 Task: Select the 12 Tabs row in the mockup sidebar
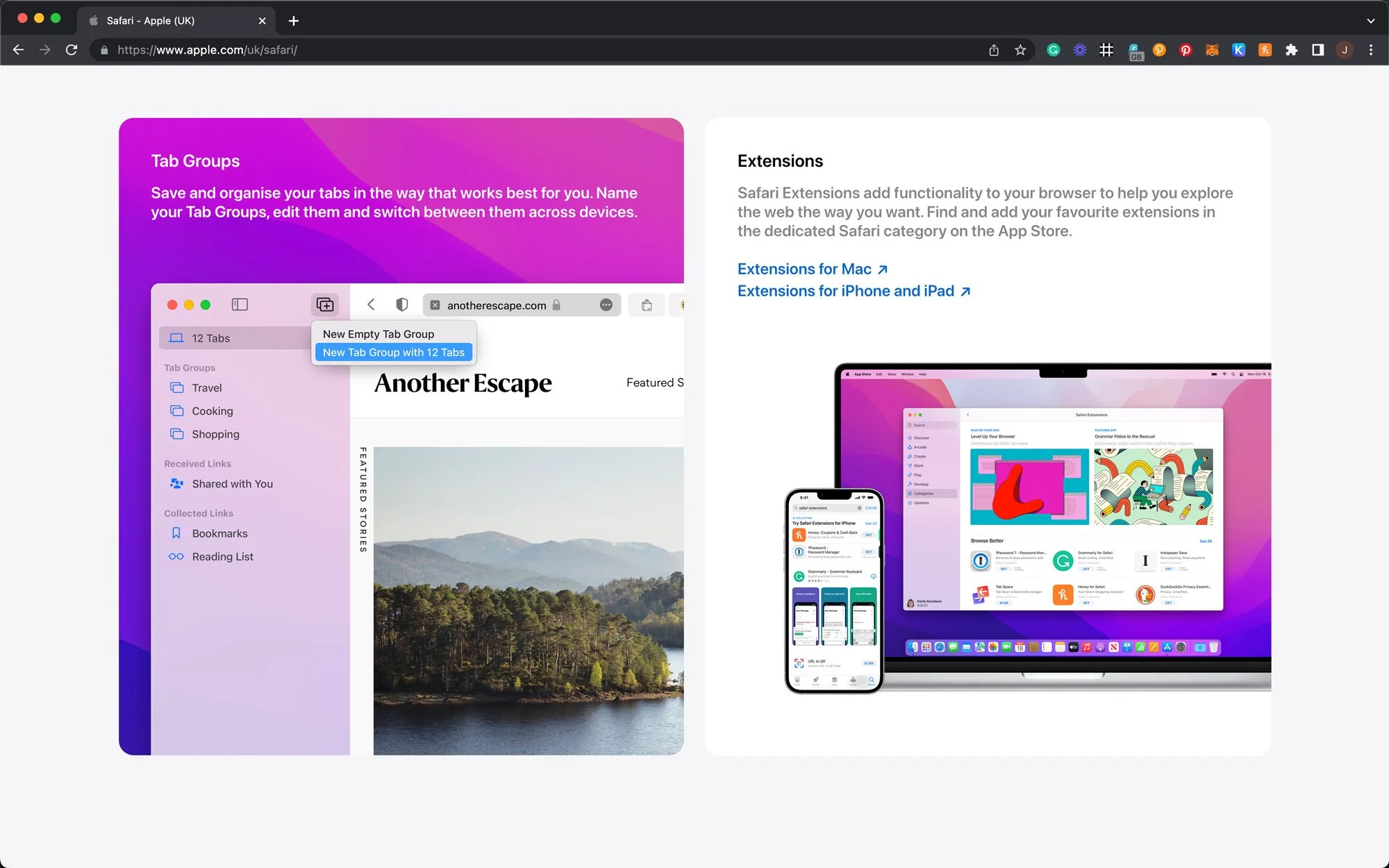[235, 338]
